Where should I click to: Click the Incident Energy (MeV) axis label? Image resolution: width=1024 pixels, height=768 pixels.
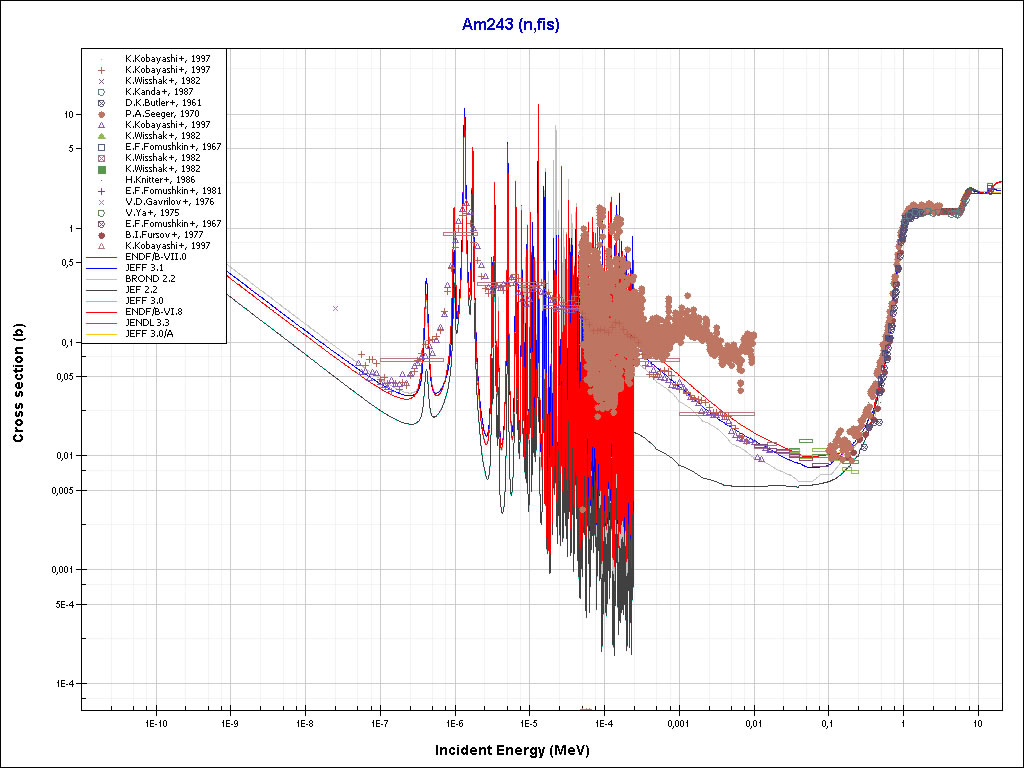pos(519,749)
